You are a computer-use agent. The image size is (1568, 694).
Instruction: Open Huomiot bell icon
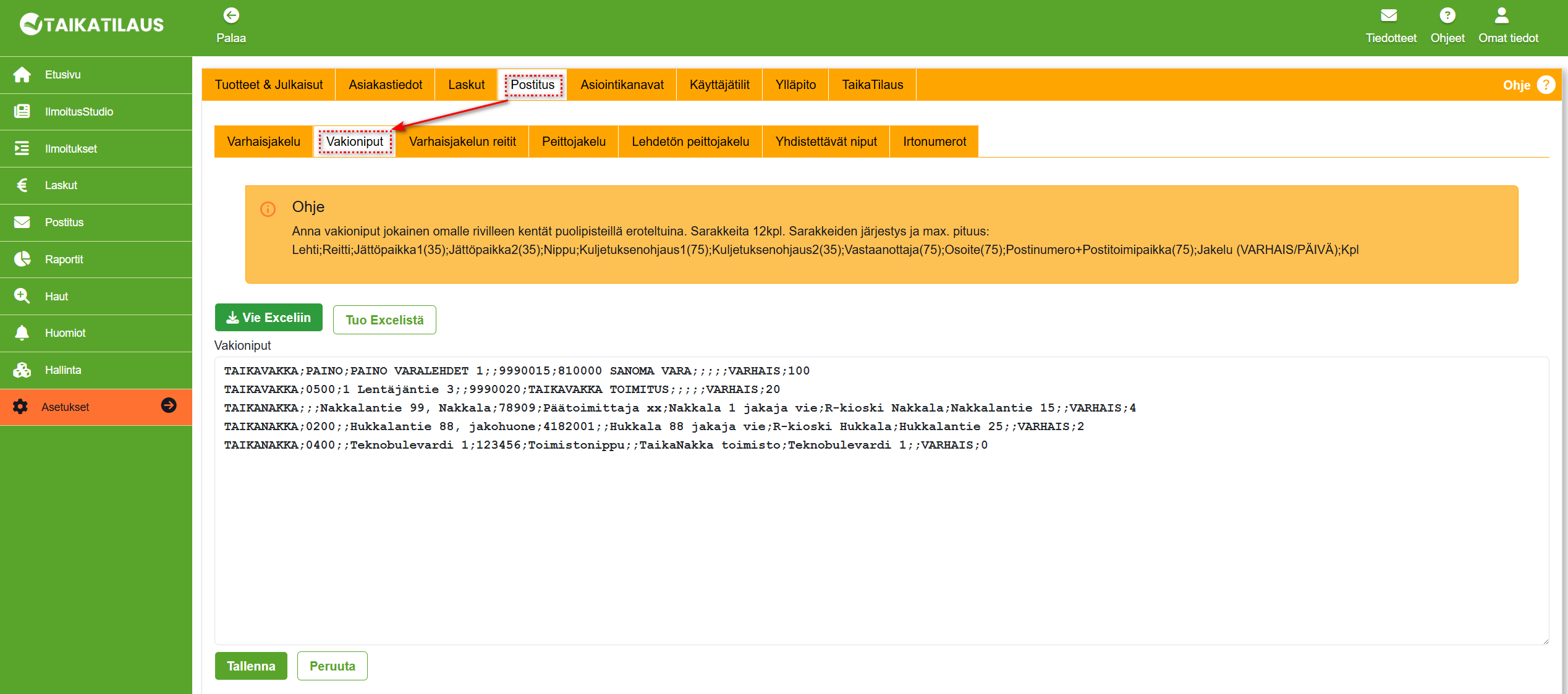(22, 333)
